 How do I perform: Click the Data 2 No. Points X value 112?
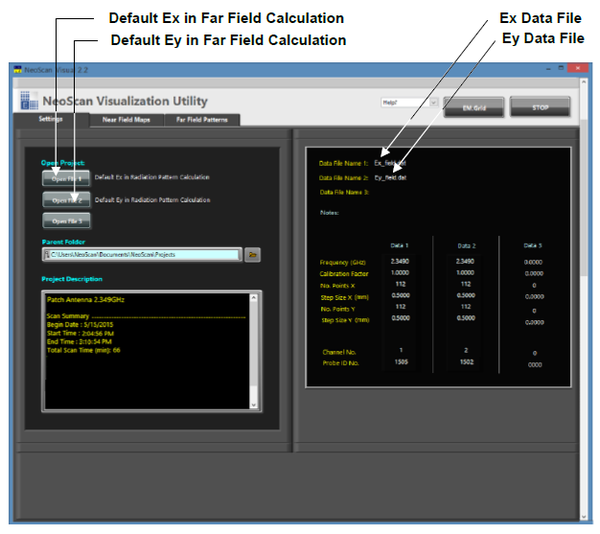point(466,284)
